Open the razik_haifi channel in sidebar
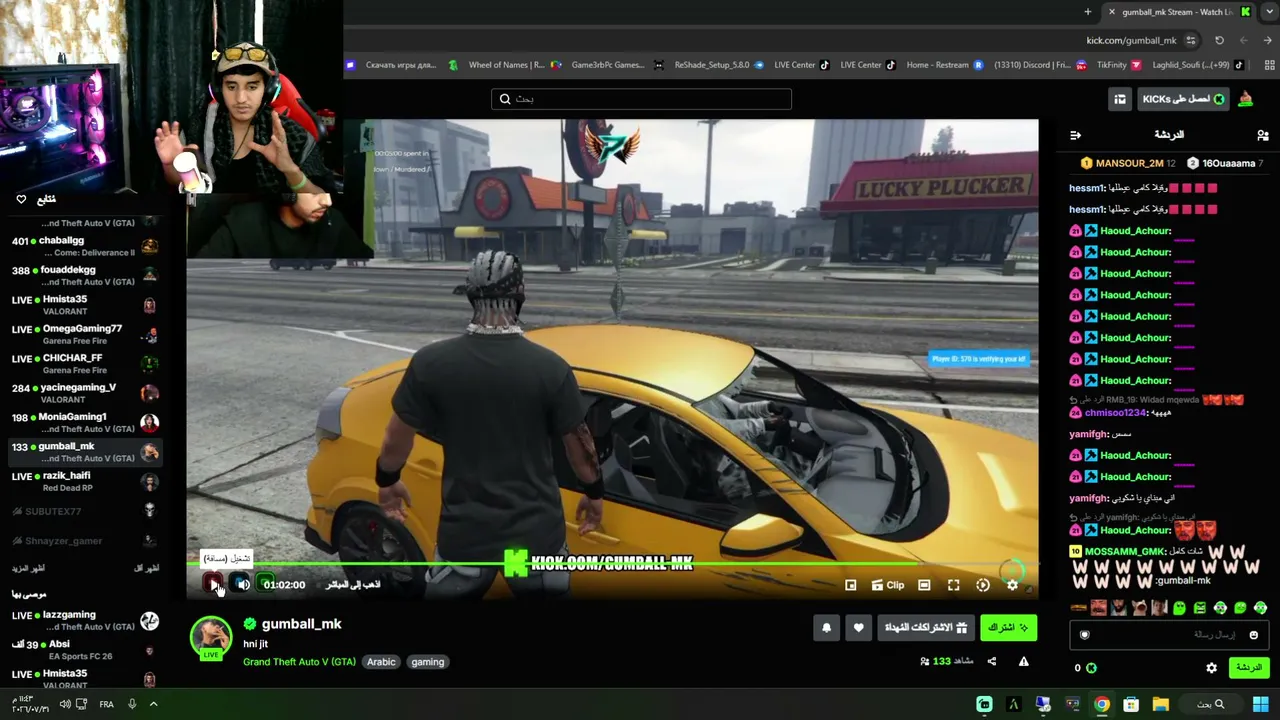Viewport: 1280px width, 720px height. [85, 481]
